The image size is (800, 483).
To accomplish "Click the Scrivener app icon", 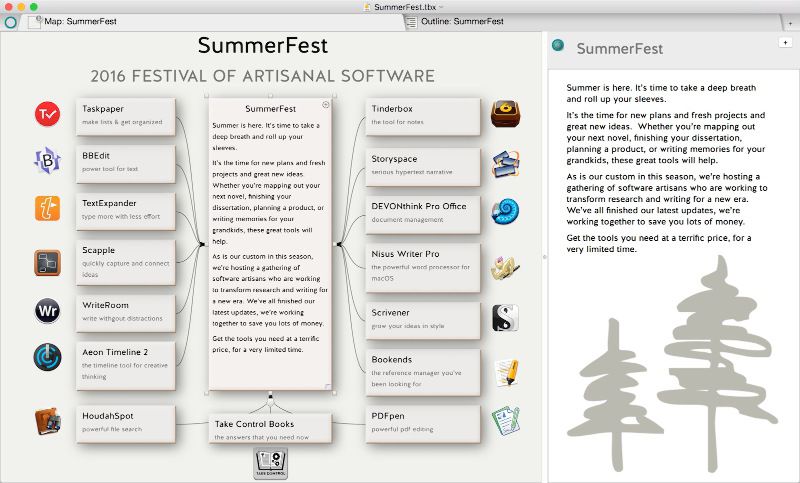I will click(505, 318).
